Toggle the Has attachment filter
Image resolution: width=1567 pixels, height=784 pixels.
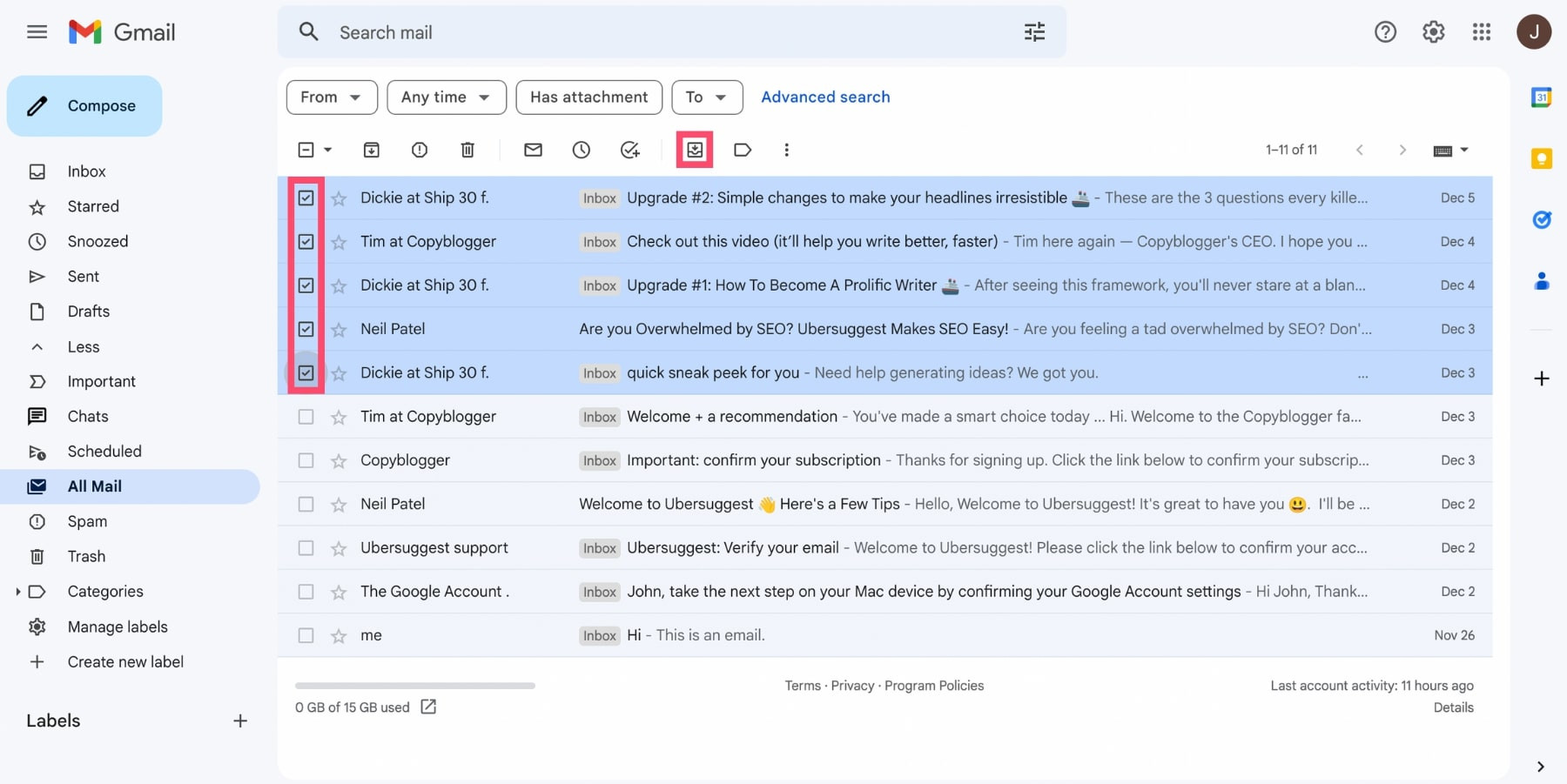click(x=588, y=97)
